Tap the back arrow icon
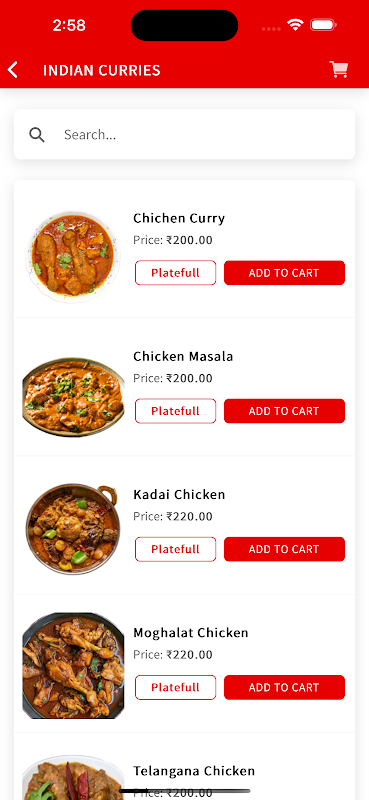The image size is (369, 800). (13, 70)
